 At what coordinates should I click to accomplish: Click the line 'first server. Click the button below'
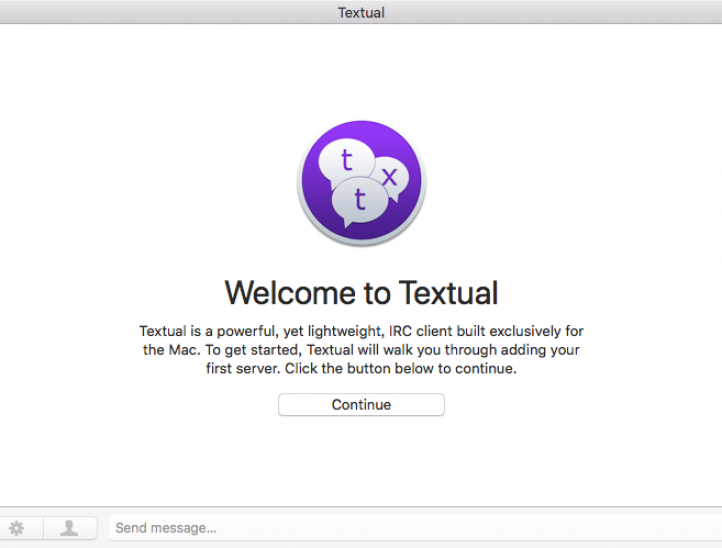click(361, 368)
